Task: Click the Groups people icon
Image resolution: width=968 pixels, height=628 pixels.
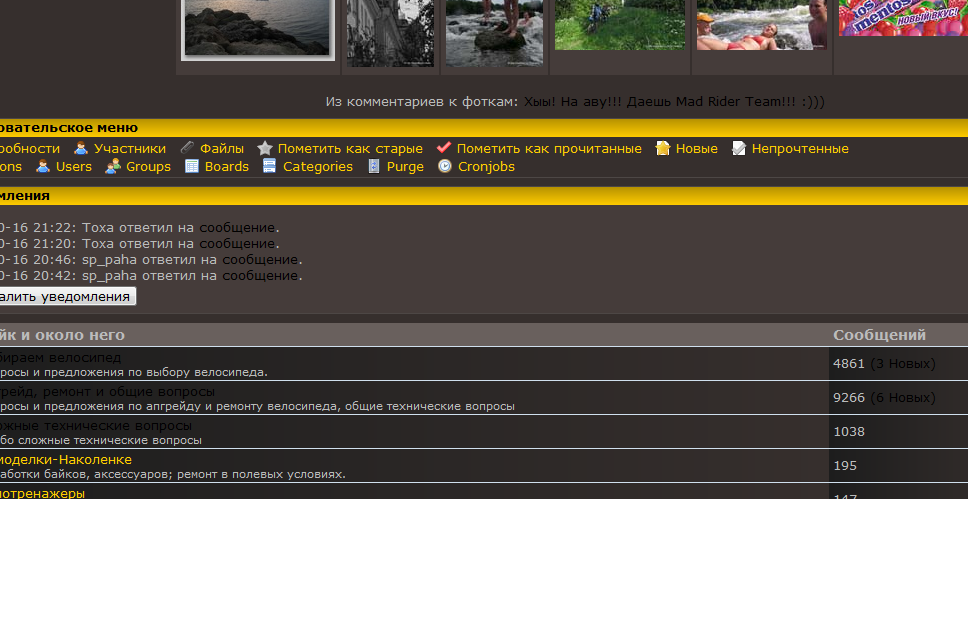Action: pyautogui.click(x=113, y=167)
